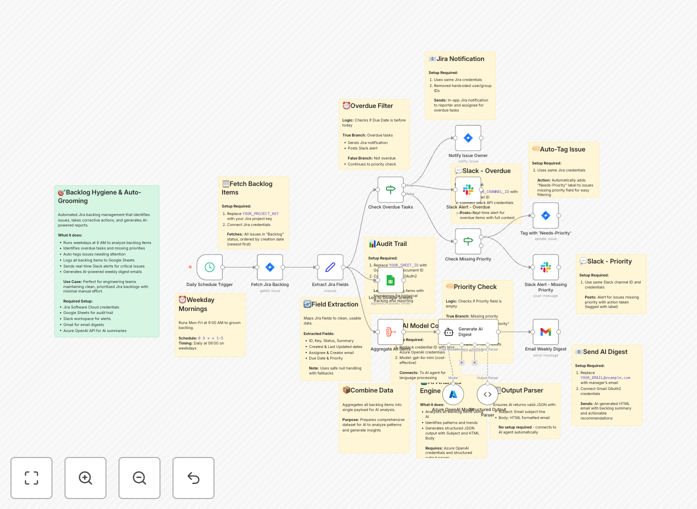Select the Extract Jira Fields node

[330, 267]
